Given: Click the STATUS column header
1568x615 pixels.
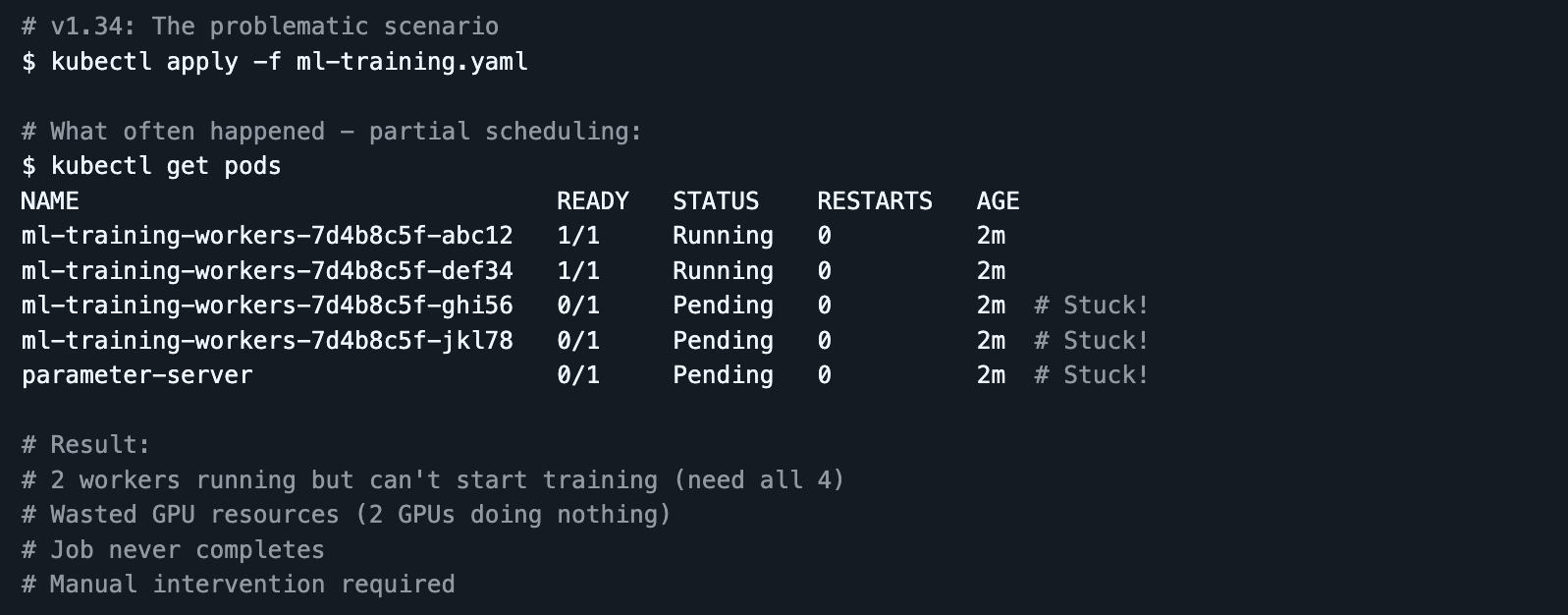Looking at the screenshot, I should pyautogui.click(x=716, y=201).
